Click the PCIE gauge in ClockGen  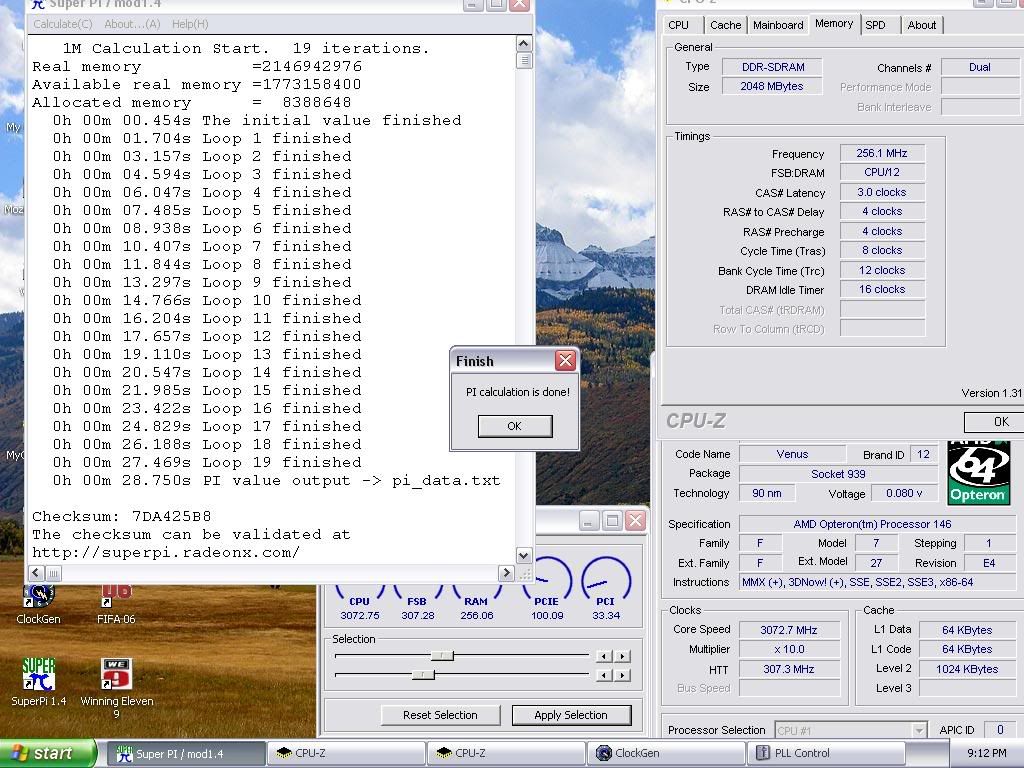(x=547, y=588)
